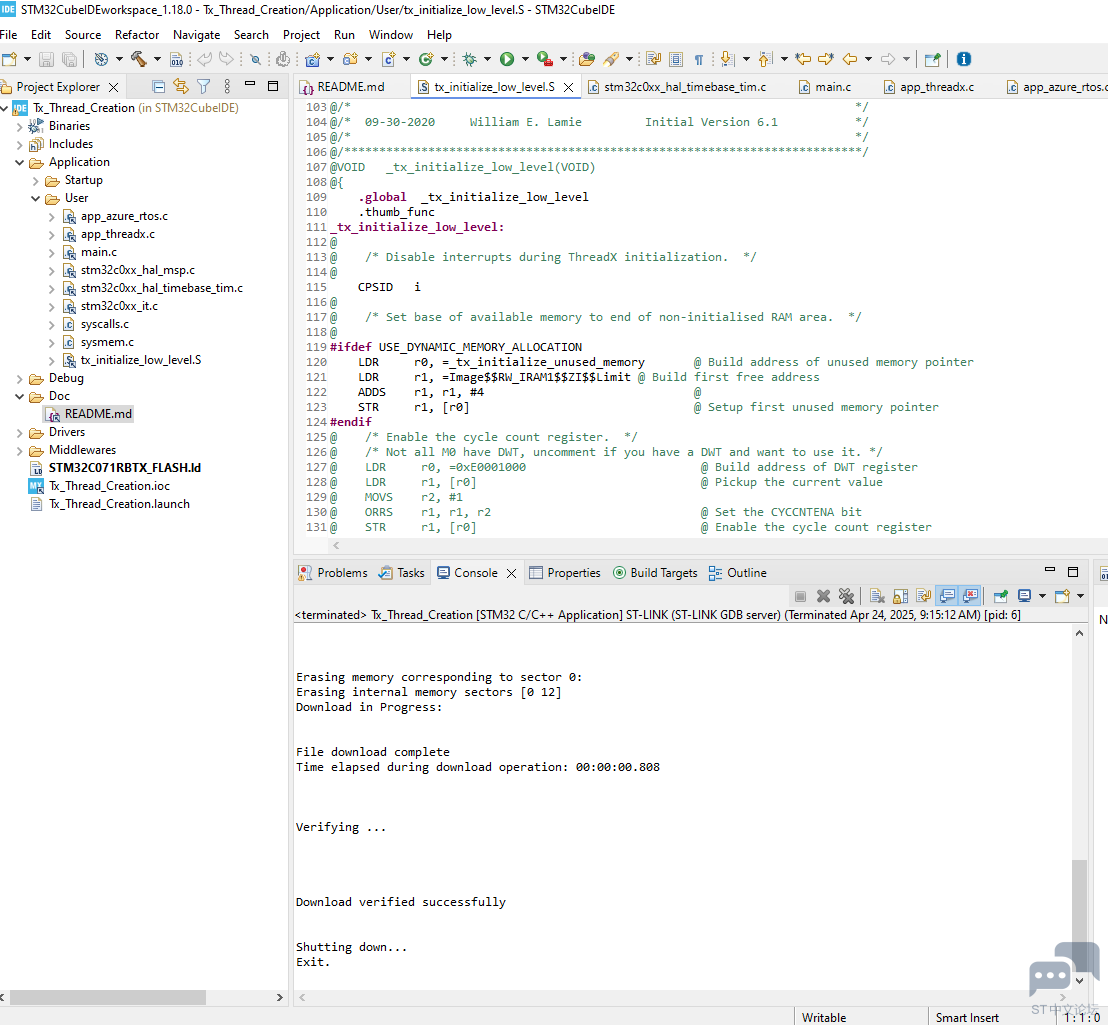Open the Build hammer dropdown arrow

click(x=157, y=59)
